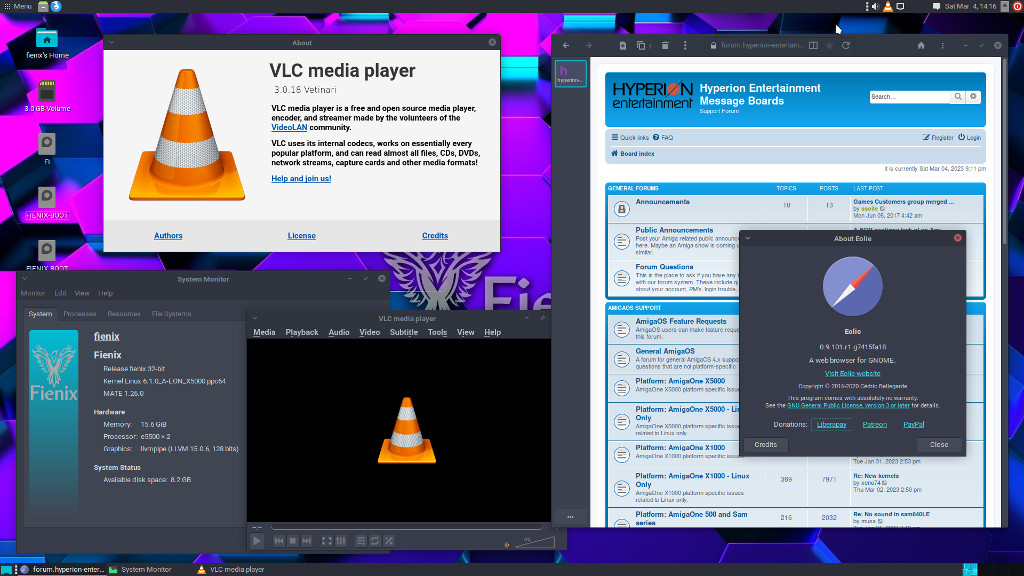Open the panel Menu button
This screenshot has height=576, width=1024.
point(18,6)
